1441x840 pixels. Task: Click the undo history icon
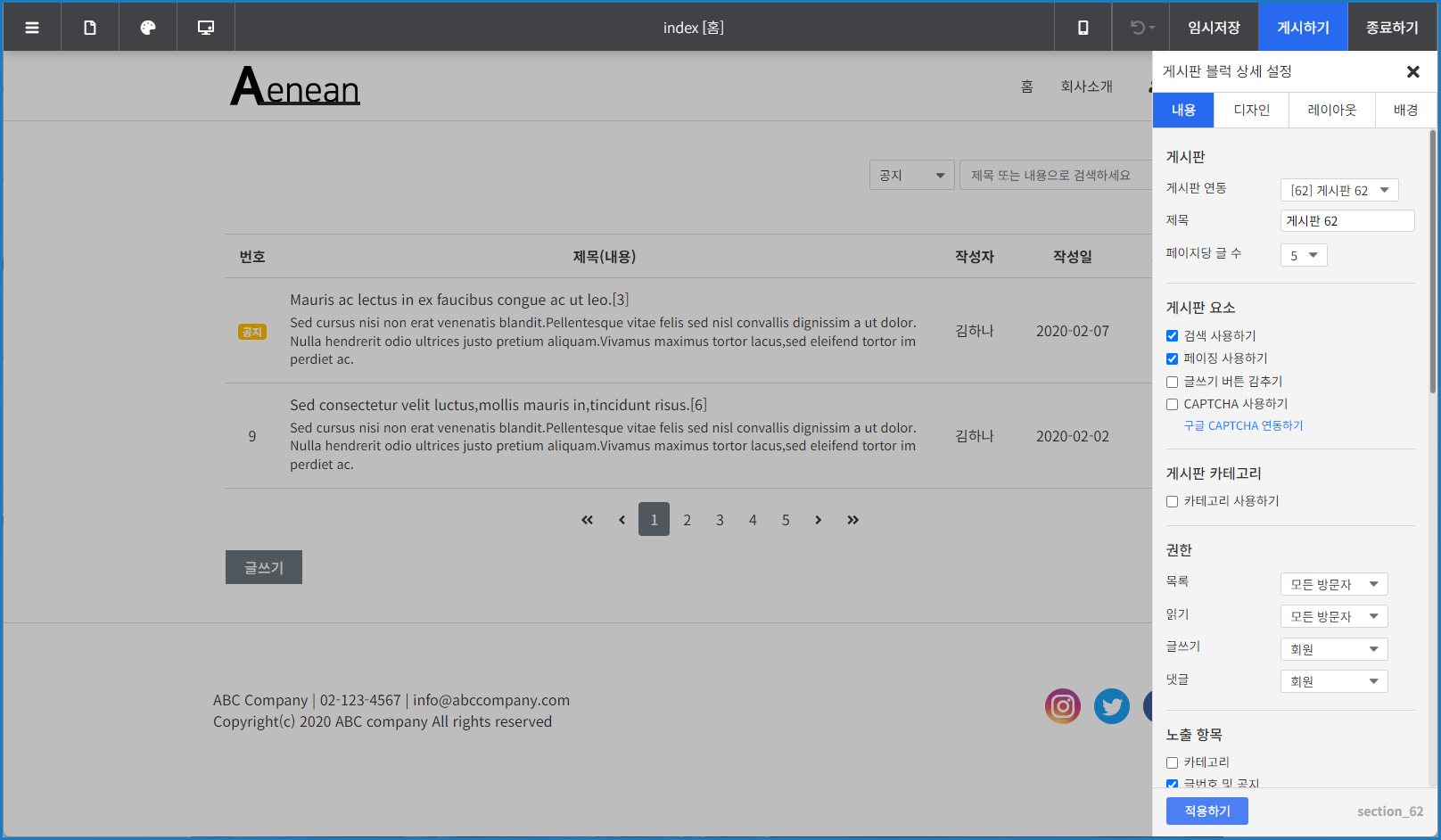tap(1140, 28)
